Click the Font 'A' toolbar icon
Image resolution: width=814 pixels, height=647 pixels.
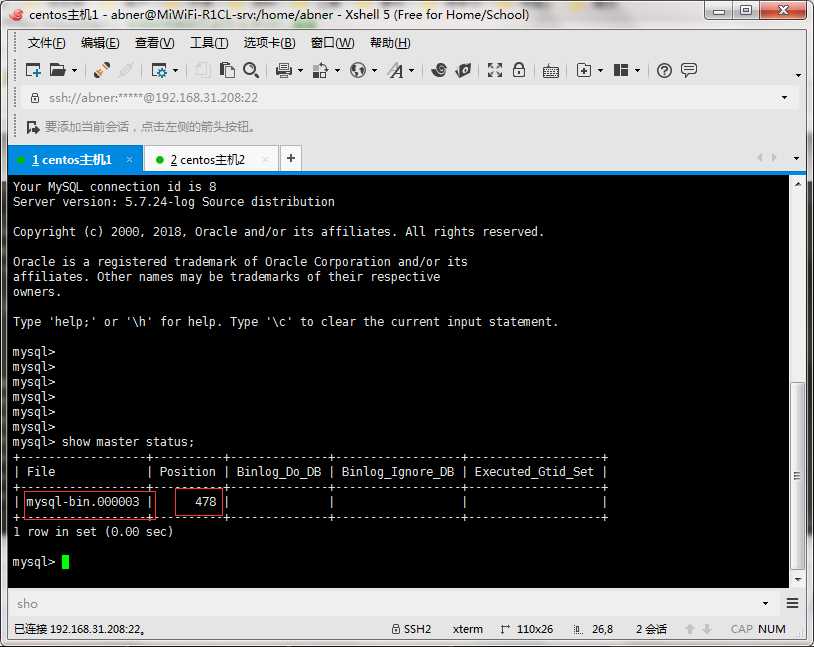click(396, 70)
